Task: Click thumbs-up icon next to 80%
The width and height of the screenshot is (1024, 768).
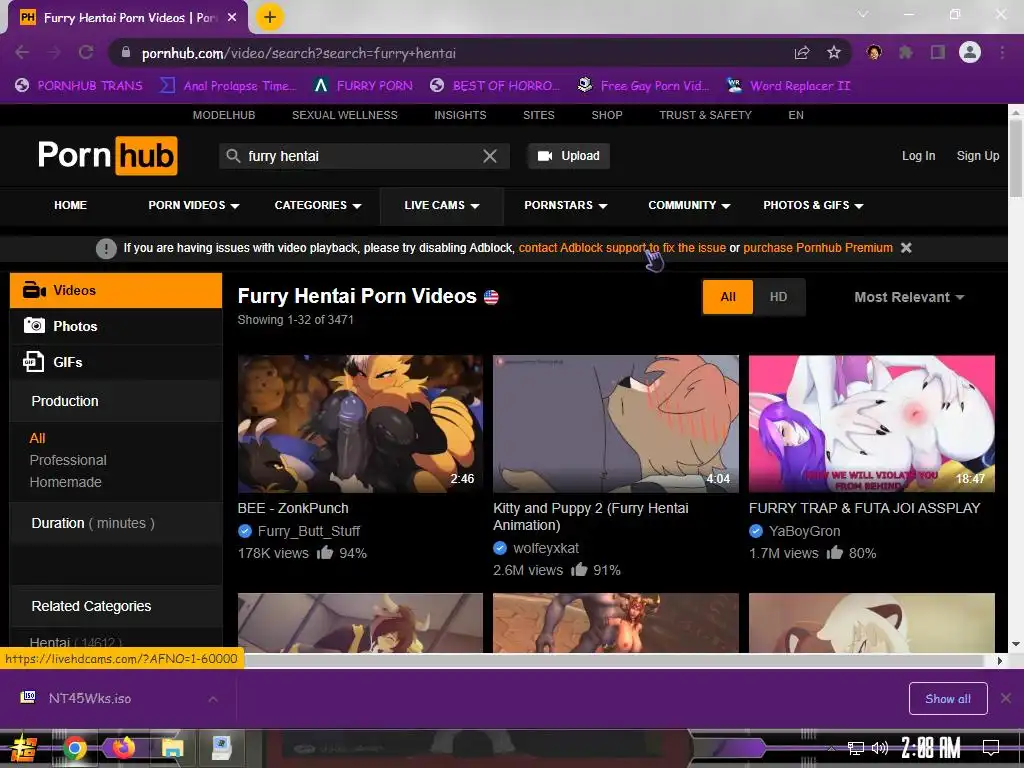Action: pos(835,552)
